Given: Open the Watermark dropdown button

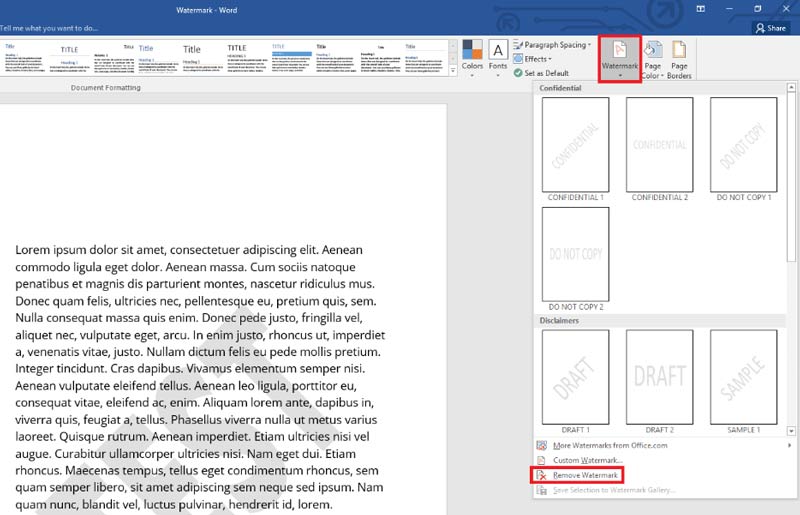Looking at the screenshot, I should click(619, 59).
